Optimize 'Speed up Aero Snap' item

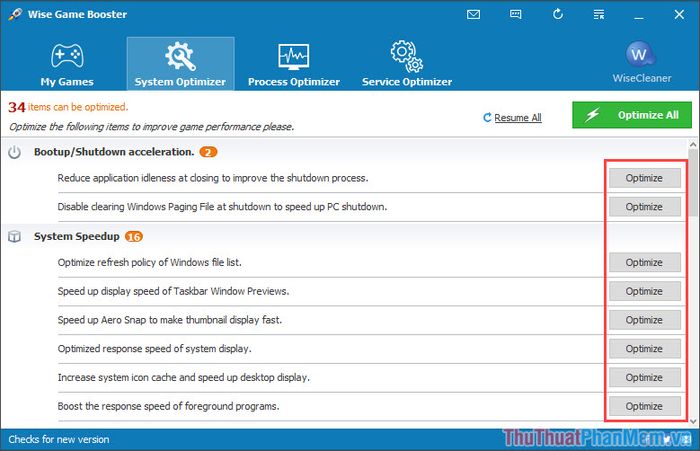(645, 320)
